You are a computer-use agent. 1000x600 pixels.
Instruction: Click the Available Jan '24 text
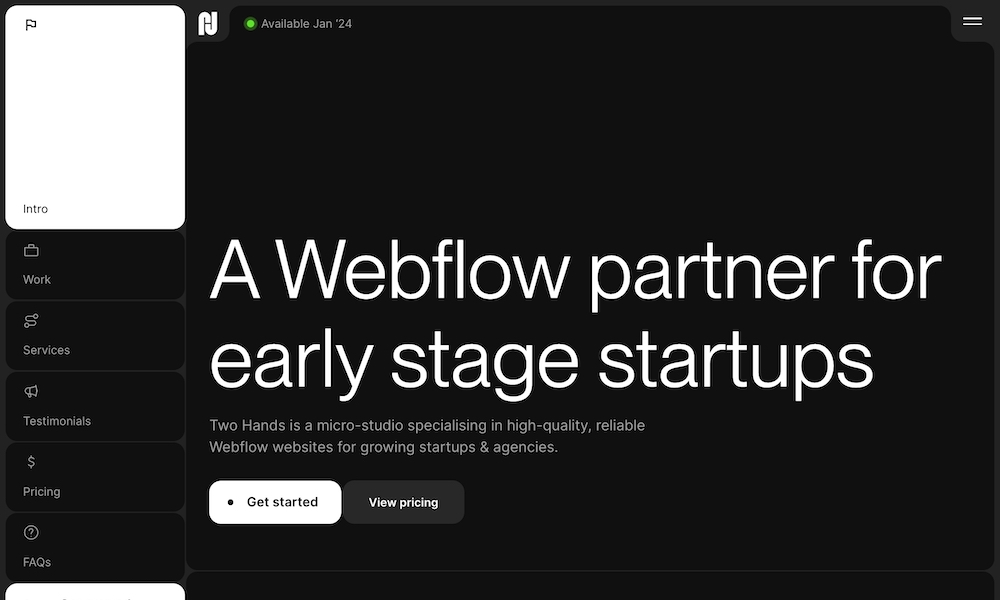tap(306, 24)
